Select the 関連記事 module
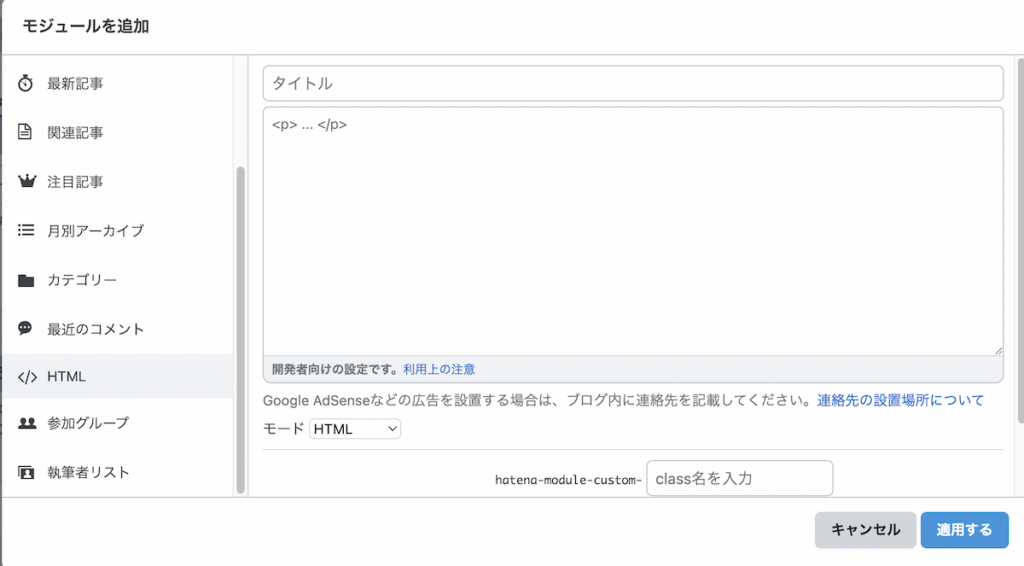This screenshot has width=1024, height=566. tap(118, 133)
